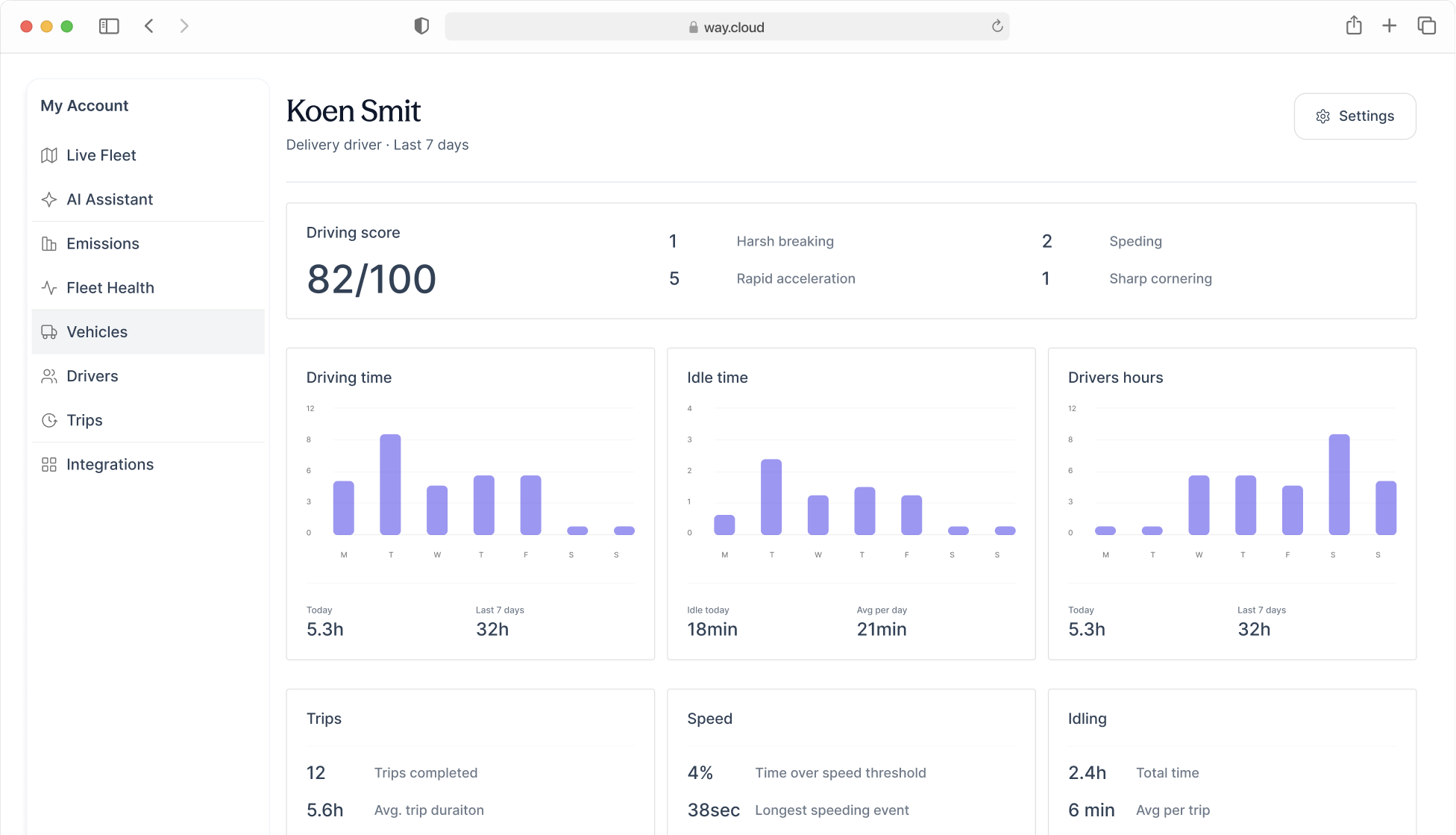Show the tab overview in Safari
This screenshot has width=1456, height=835.
pyautogui.click(x=1427, y=25)
